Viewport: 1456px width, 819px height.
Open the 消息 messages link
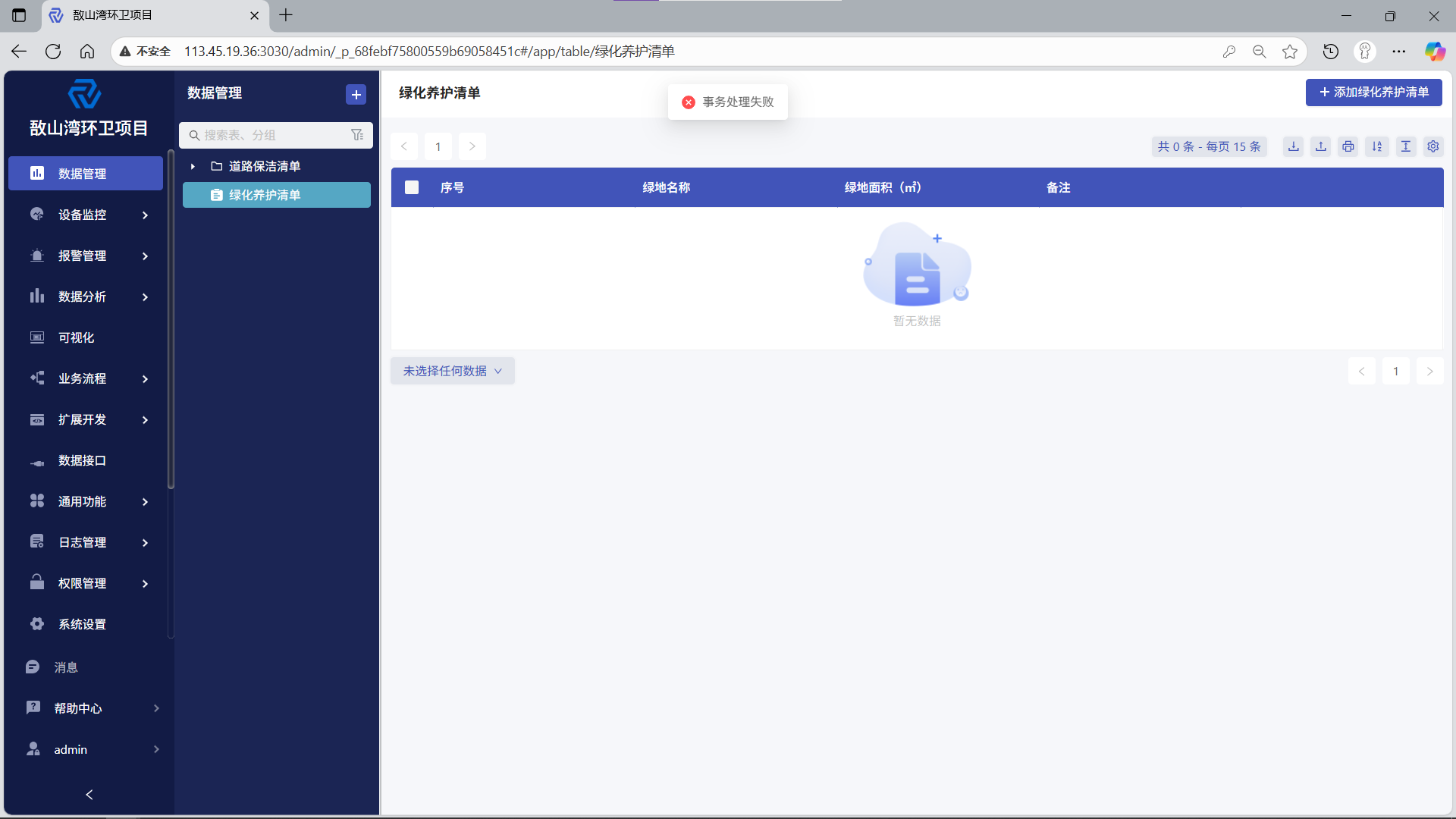(66, 667)
